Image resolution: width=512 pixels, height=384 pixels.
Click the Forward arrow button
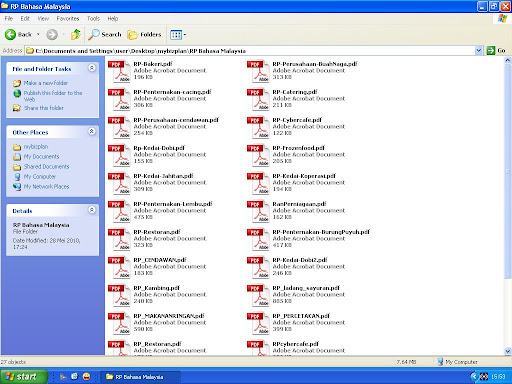52,34
